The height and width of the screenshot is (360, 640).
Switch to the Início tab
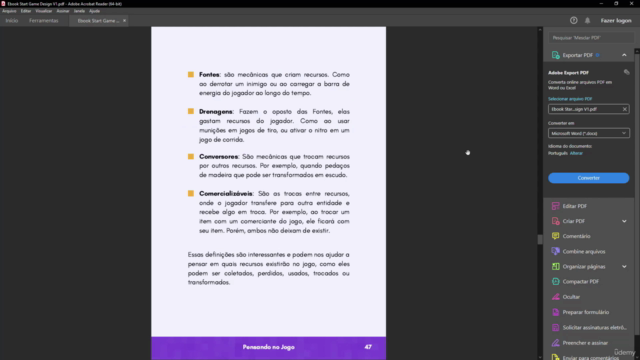(x=12, y=20)
